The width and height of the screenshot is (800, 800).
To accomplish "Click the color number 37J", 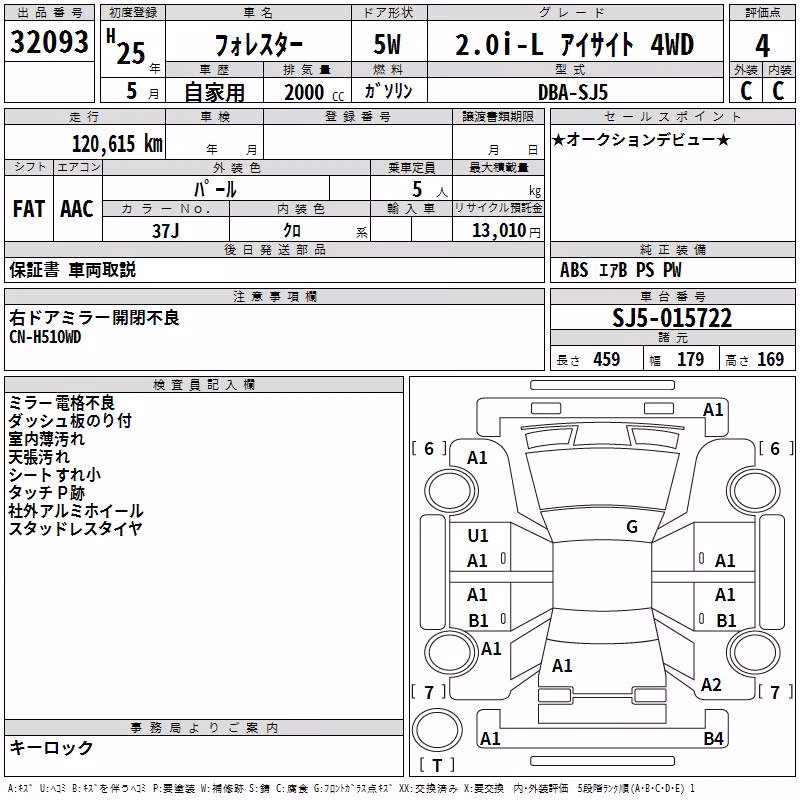I will pyautogui.click(x=166, y=231).
